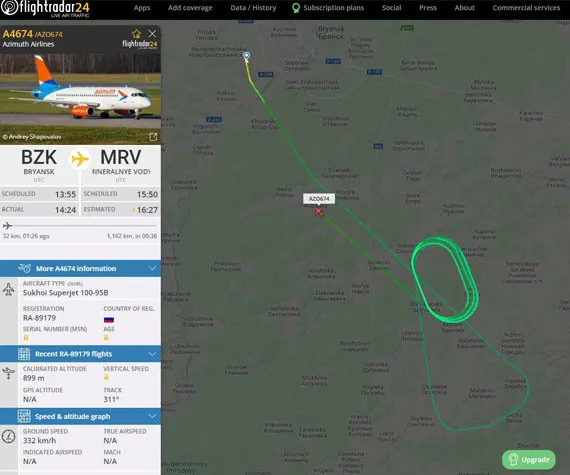Click the flight progress bar plane marker
Screen dimensions: 570x475
click(x=7, y=226)
